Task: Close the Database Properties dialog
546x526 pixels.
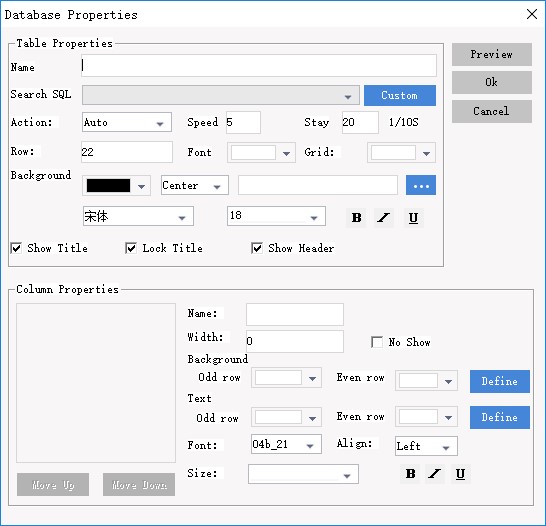Action: (532, 14)
